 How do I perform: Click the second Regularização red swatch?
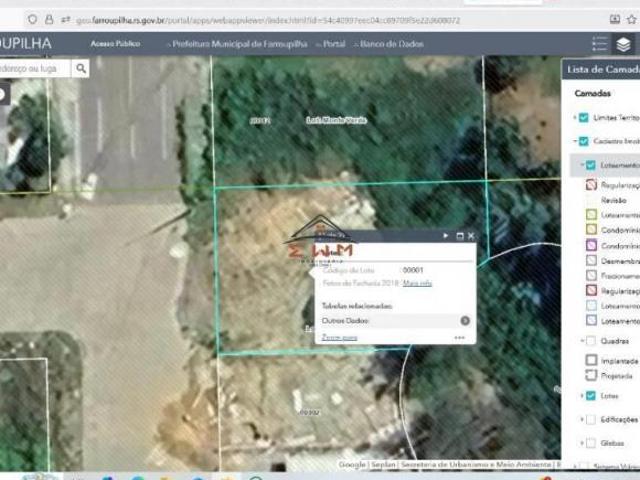click(x=591, y=290)
